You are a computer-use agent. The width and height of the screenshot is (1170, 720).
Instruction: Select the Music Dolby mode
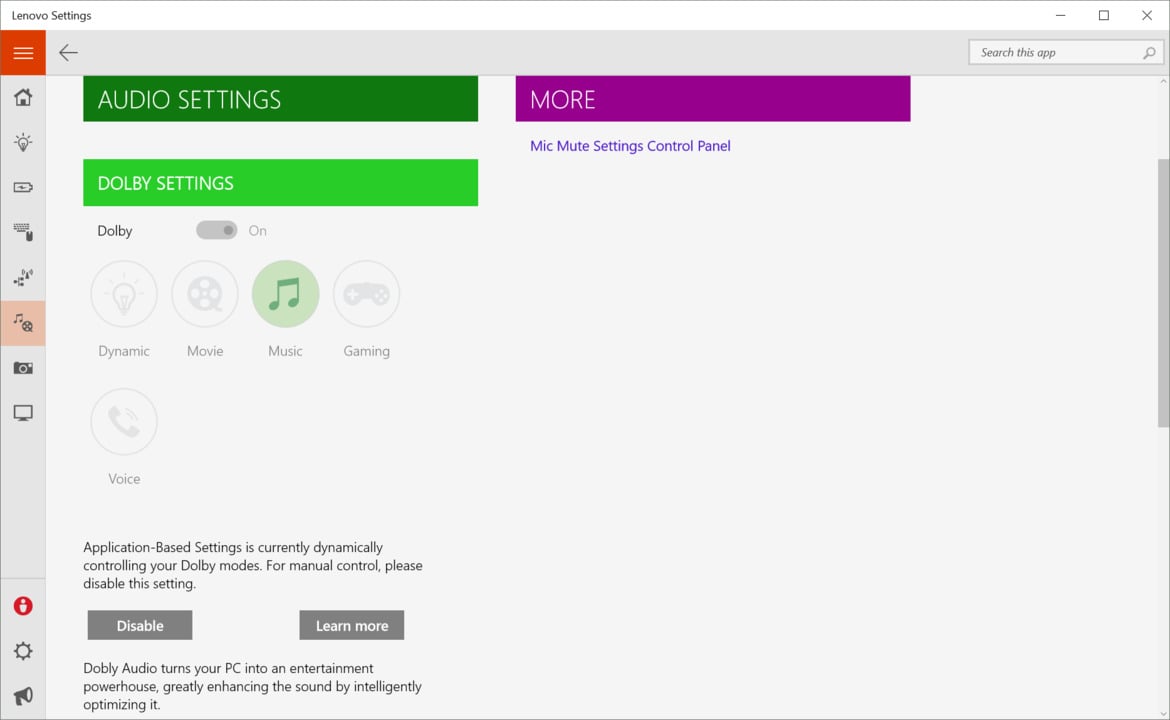(285, 294)
